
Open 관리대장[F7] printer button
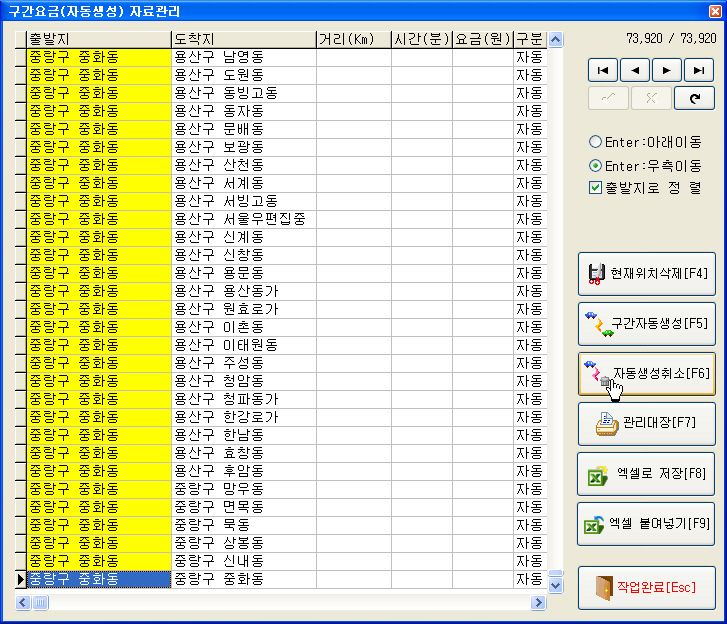click(647, 424)
